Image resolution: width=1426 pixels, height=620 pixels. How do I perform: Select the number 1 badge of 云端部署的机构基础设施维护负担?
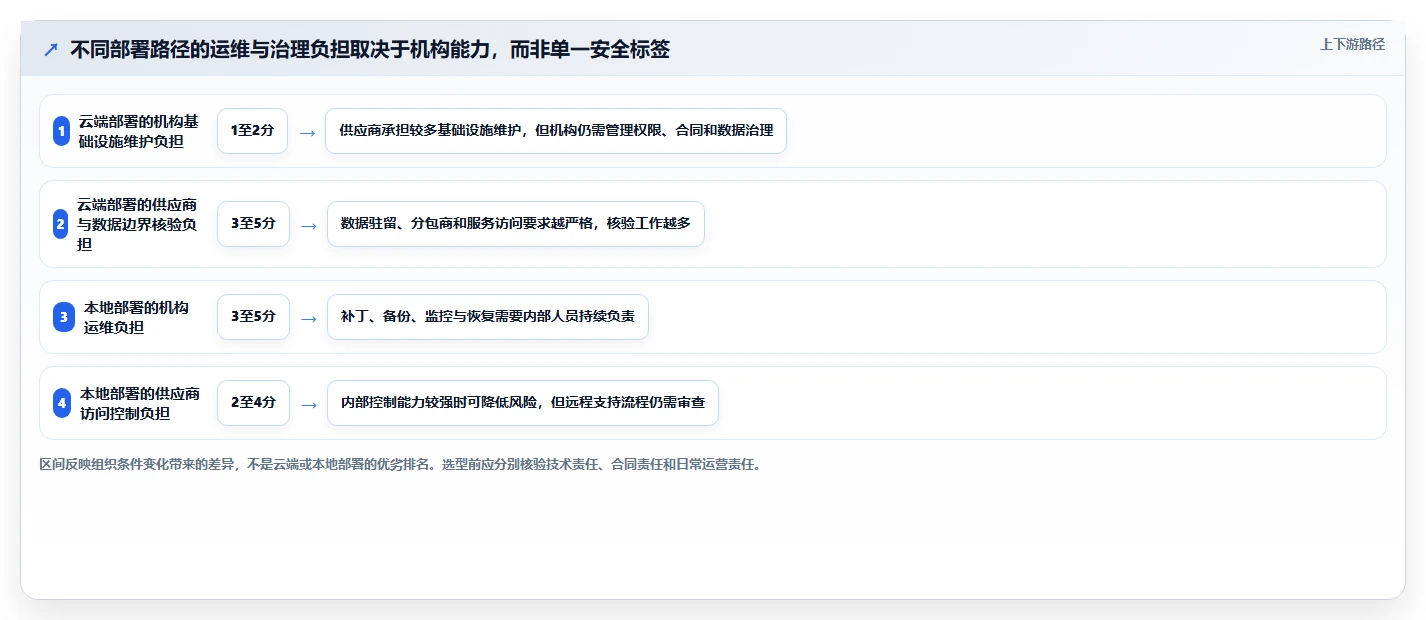click(x=61, y=131)
